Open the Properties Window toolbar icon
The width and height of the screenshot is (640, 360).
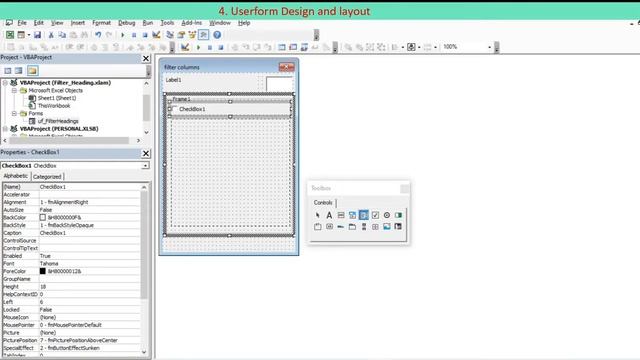coord(181,35)
